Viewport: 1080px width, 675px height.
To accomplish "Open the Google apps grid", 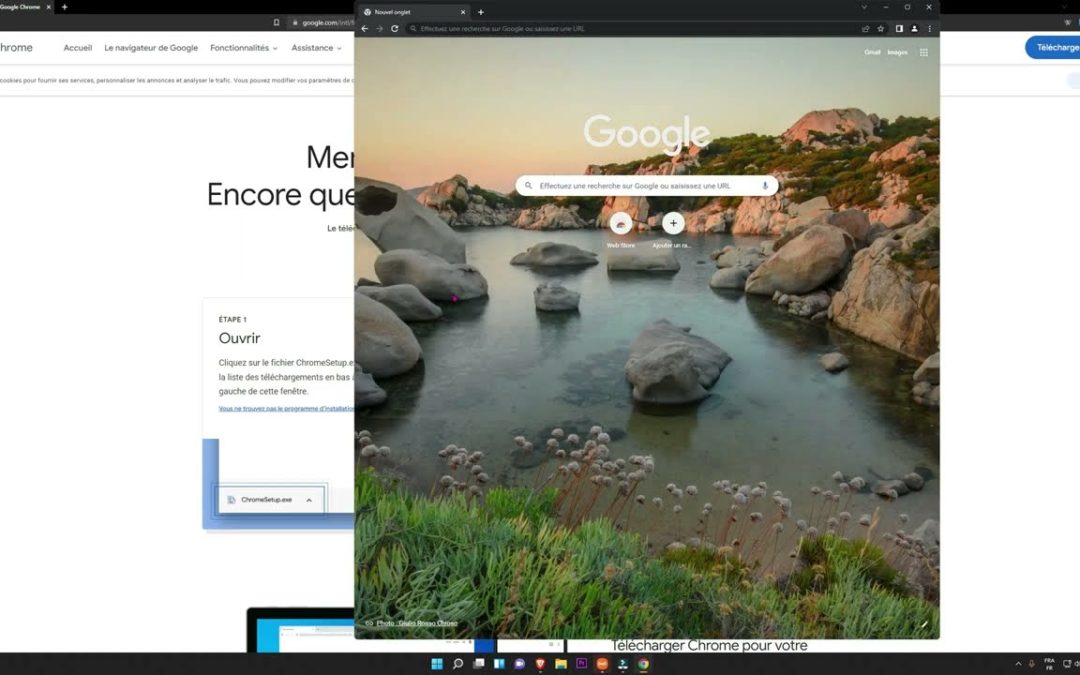I will [x=924, y=52].
